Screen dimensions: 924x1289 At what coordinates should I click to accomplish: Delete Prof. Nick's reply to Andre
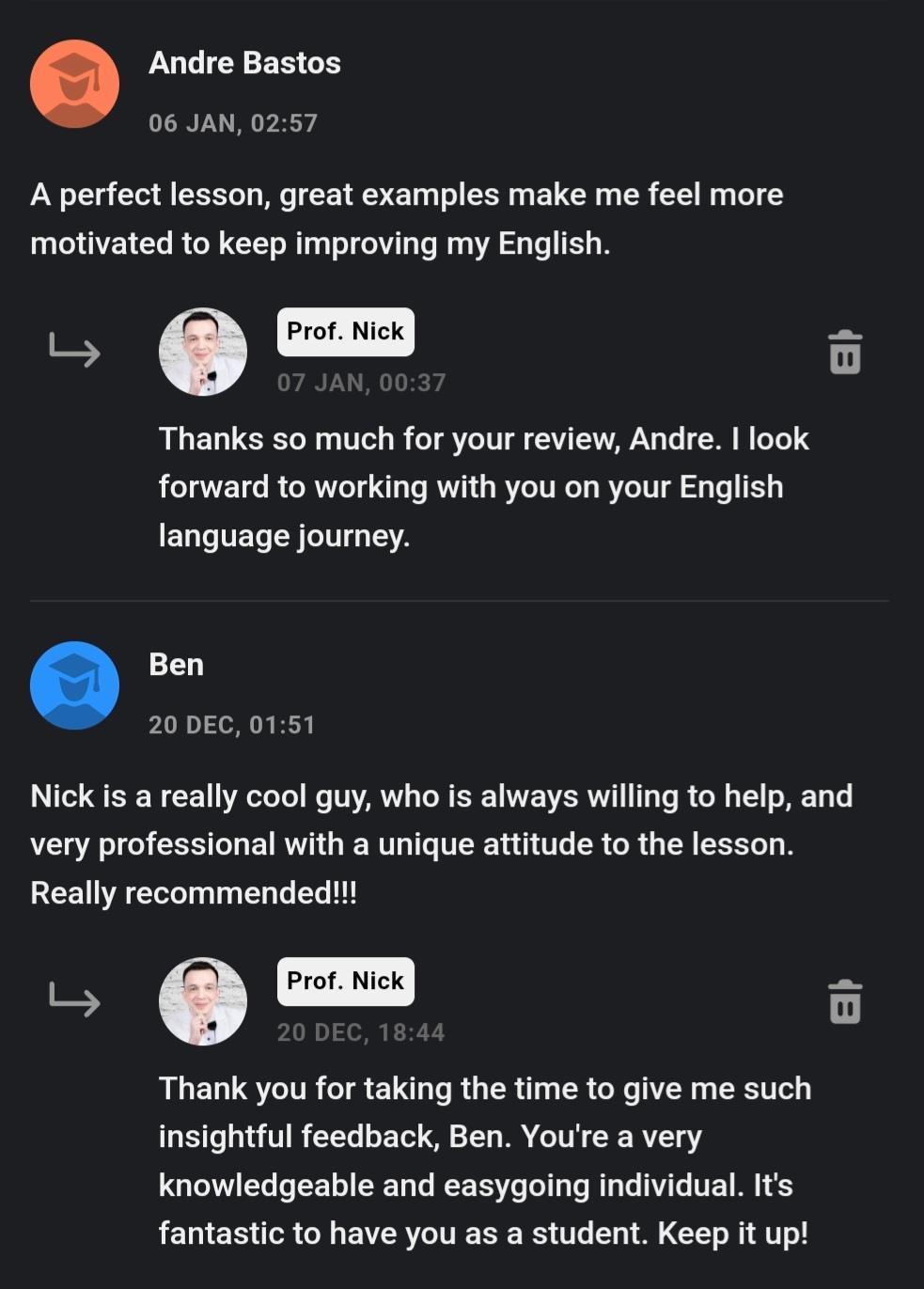click(x=844, y=353)
